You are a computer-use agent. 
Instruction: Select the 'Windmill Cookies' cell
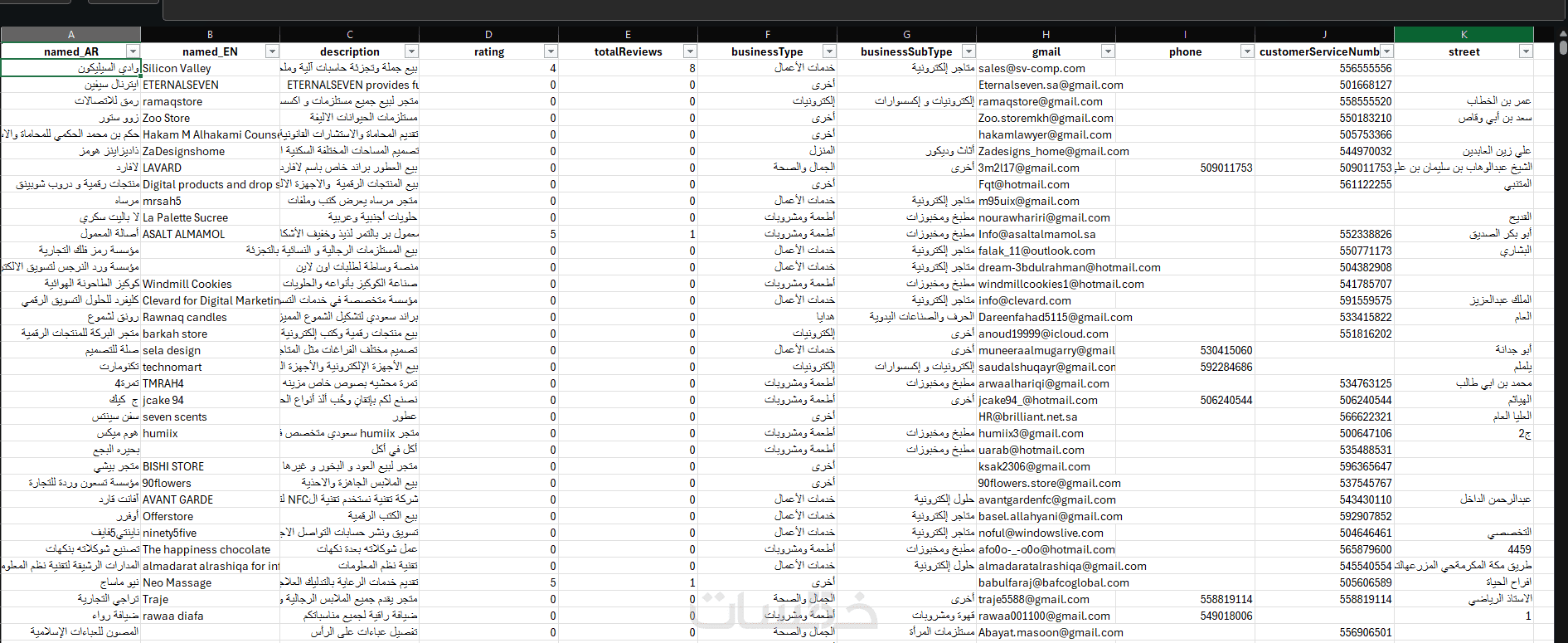point(211,284)
